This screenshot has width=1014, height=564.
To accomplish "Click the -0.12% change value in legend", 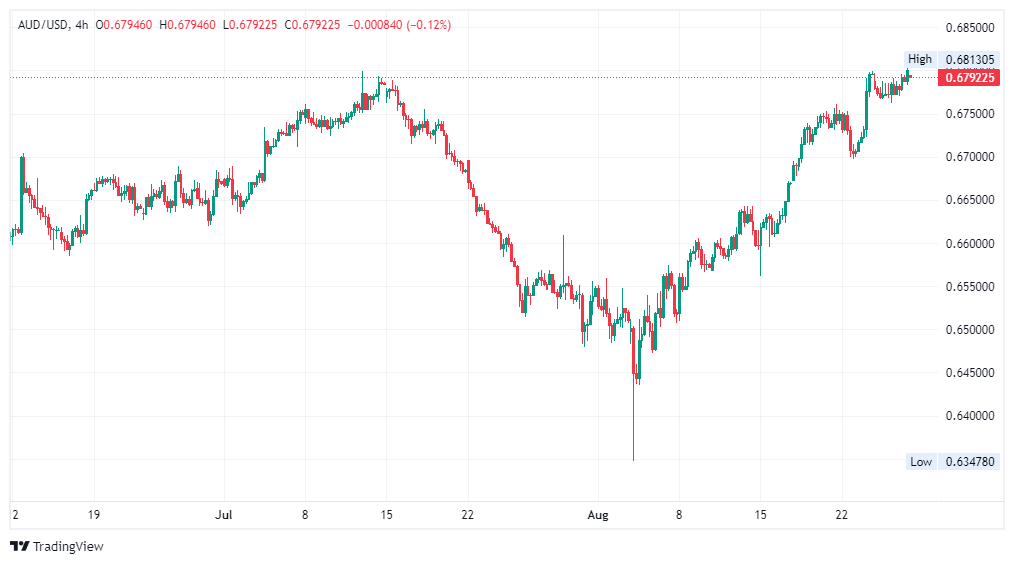I will click(x=429, y=24).
